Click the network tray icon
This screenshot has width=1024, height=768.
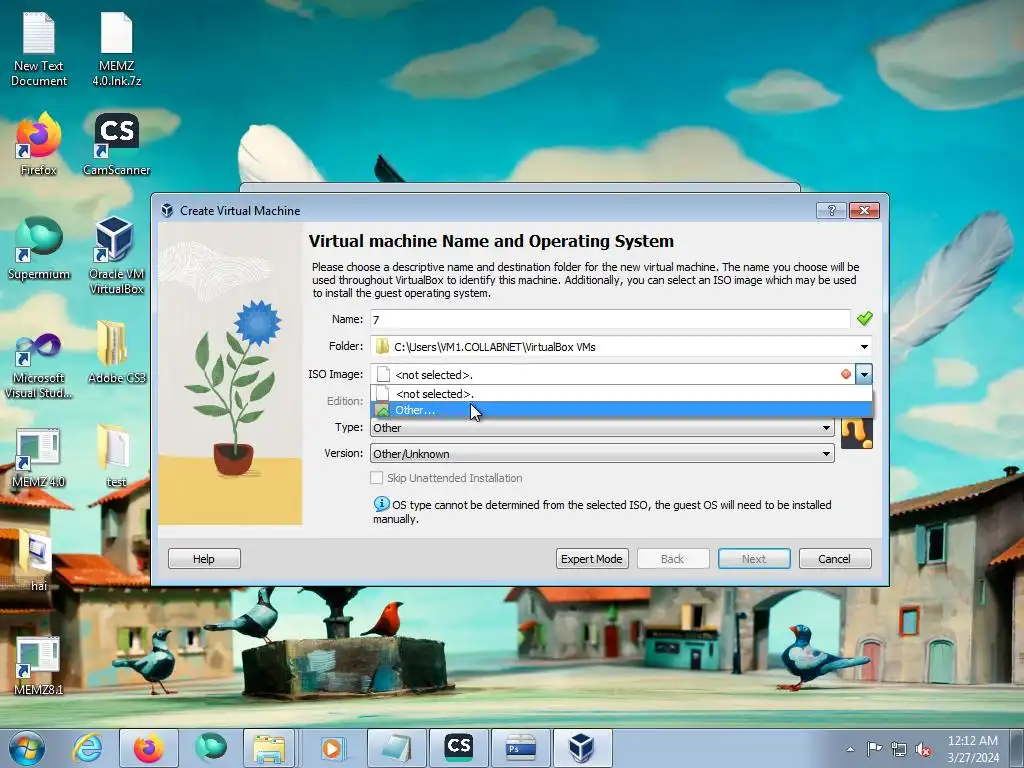(899, 749)
